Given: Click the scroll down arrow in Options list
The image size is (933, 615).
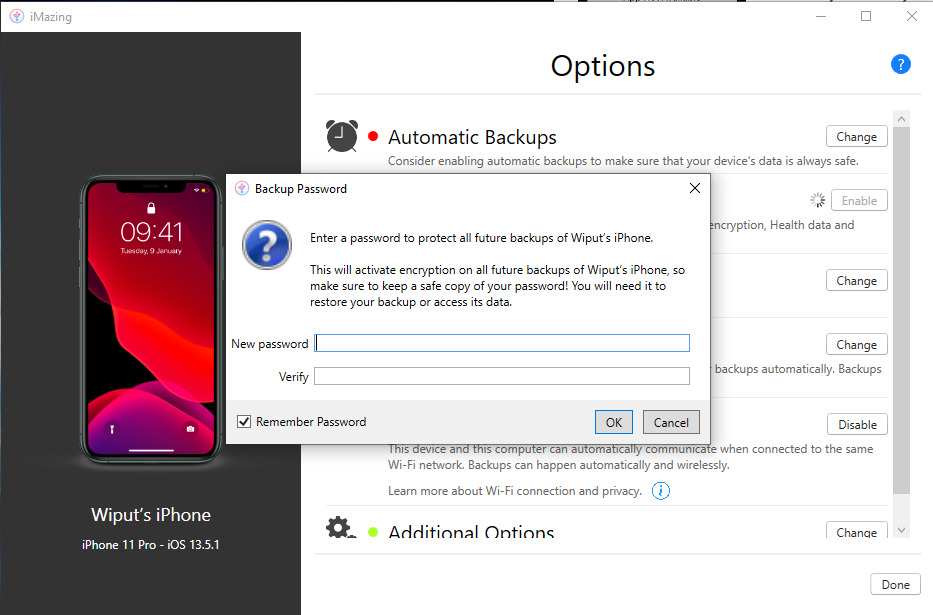Looking at the screenshot, I should coord(901,530).
